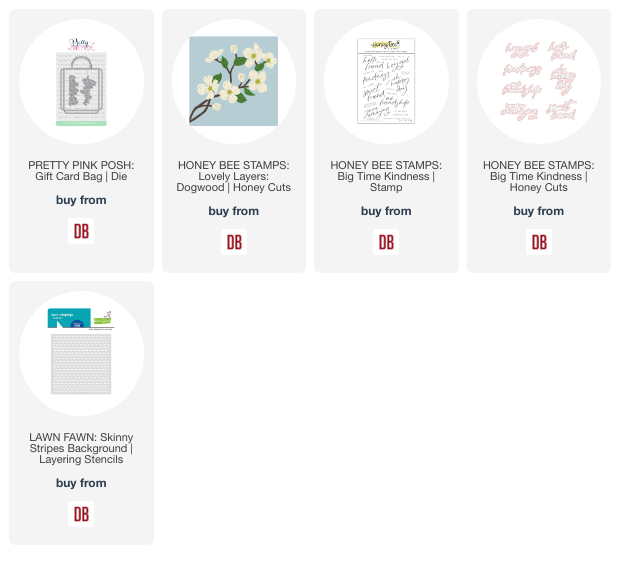The image size is (620, 566).
Task: Open Pretty Pink Posh gift bag die thumbnail
Action: click(x=81, y=81)
